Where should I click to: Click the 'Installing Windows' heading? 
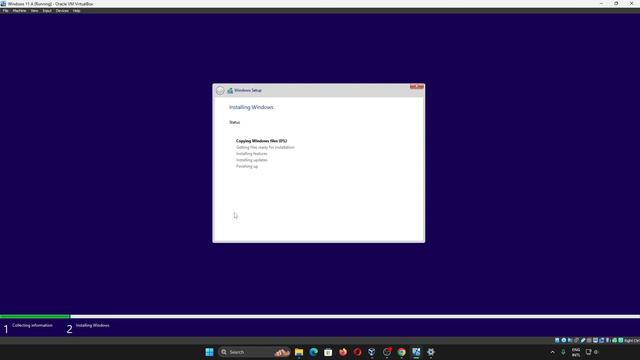[251, 107]
